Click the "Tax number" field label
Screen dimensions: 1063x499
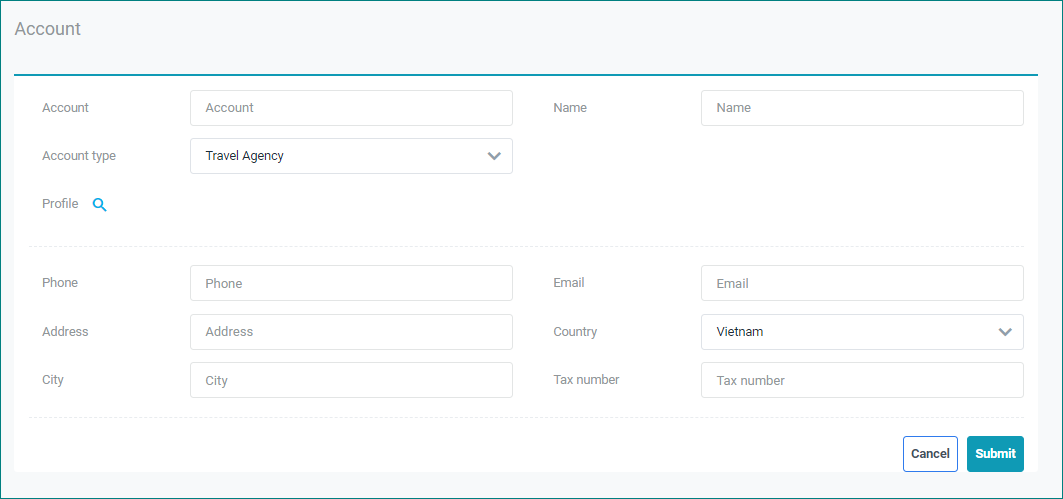pos(586,380)
